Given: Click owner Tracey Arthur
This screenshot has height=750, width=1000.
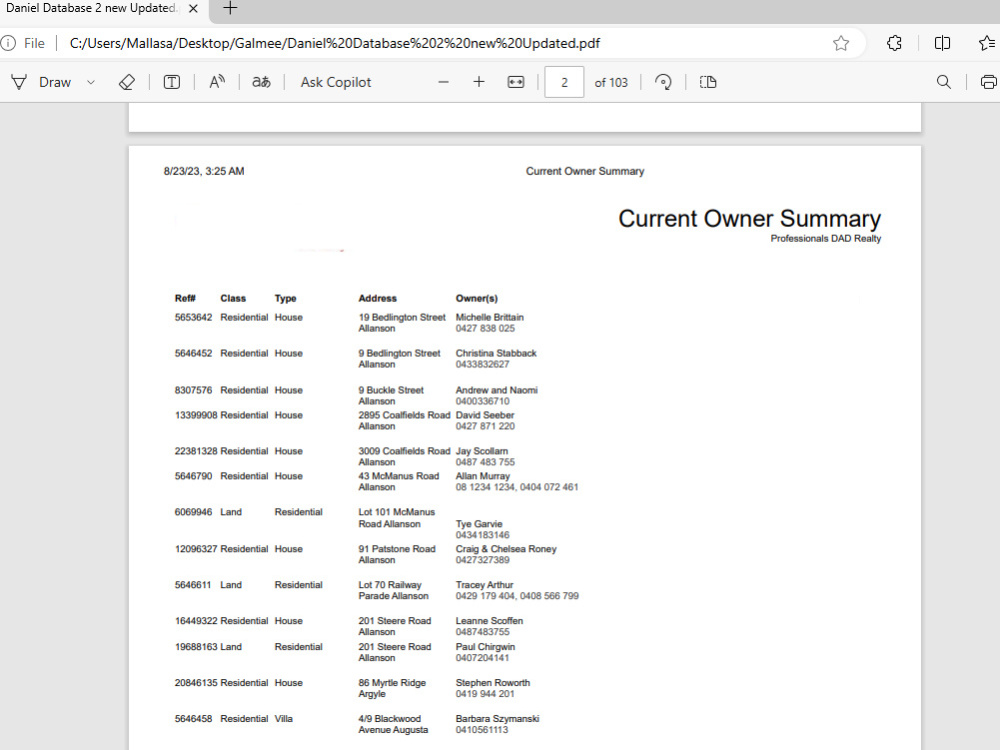Looking at the screenshot, I should (x=484, y=584).
